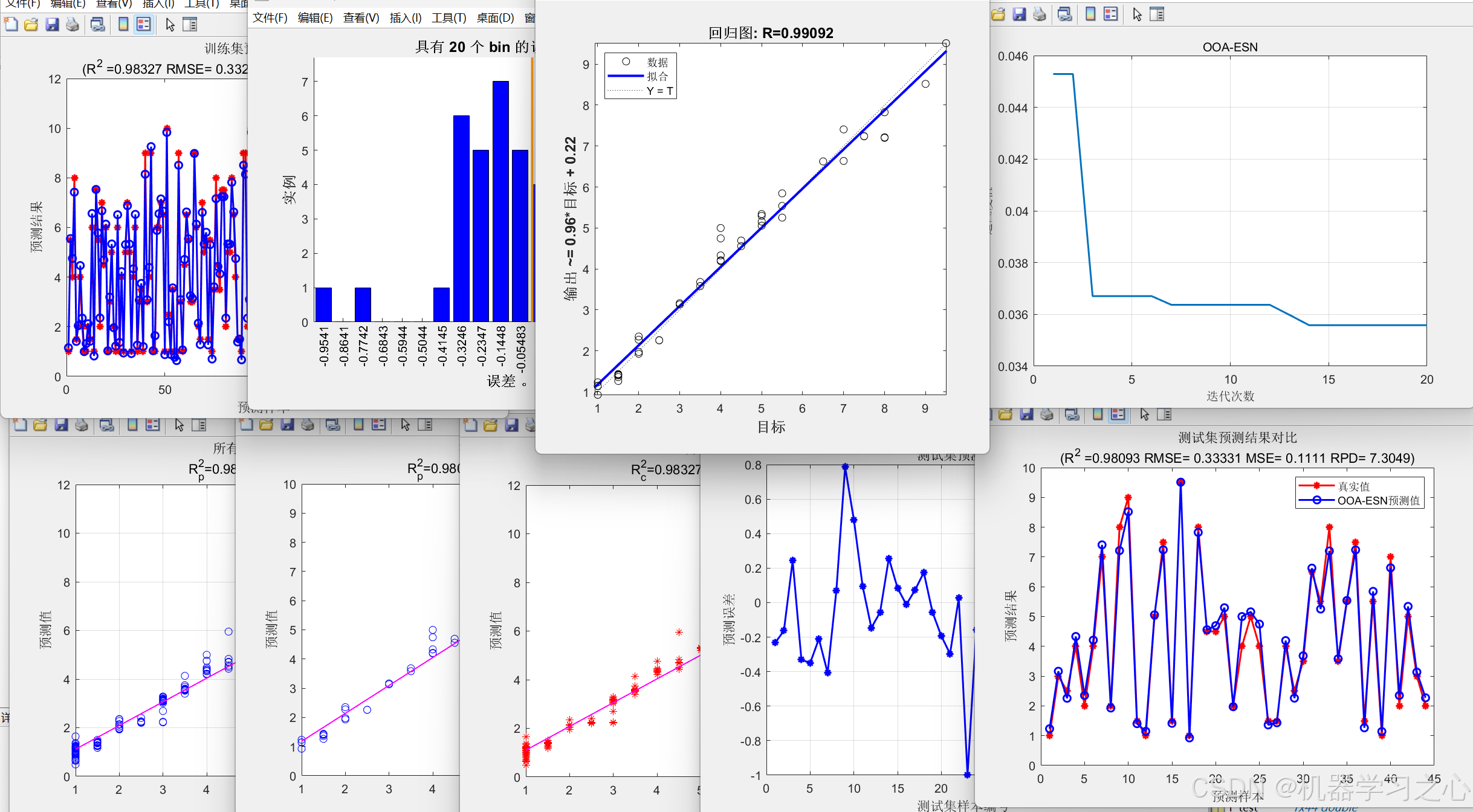Viewport: 1473px width, 812px height.
Task: Enable Edit Plot in test-set comparison window
Action: tap(1144, 414)
